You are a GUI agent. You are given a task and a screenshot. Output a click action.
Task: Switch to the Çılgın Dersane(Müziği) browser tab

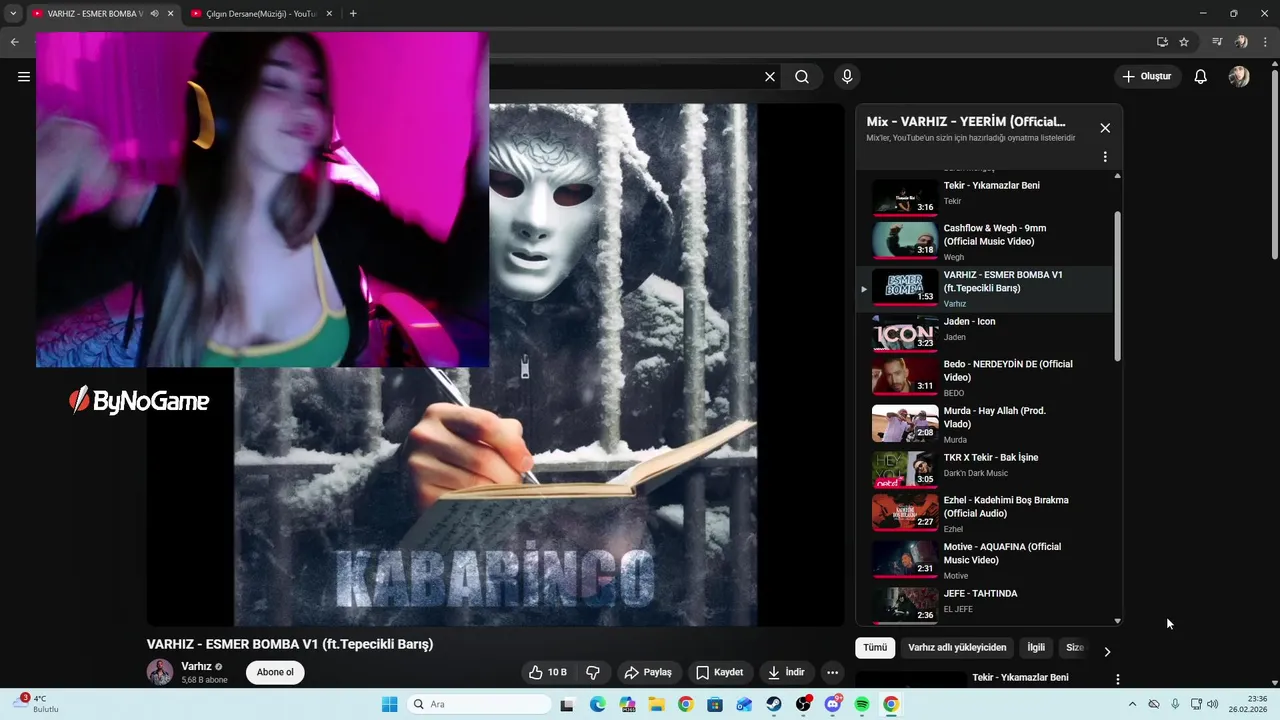click(x=262, y=14)
